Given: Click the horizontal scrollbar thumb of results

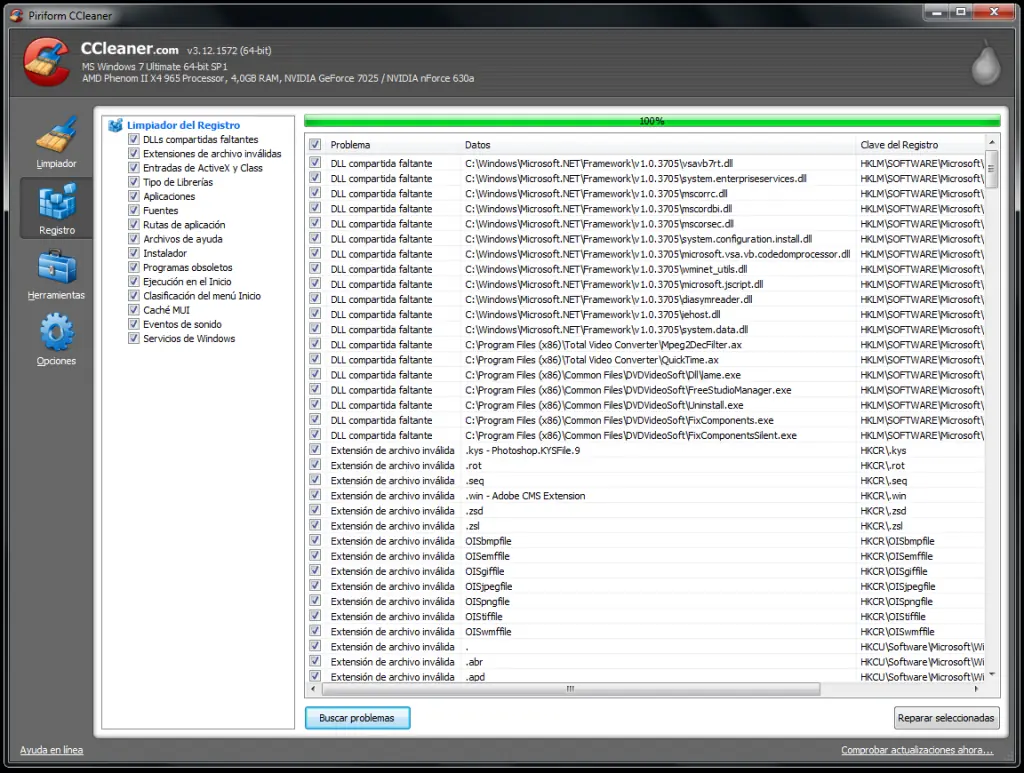Looking at the screenshot, I should coord(570,689).
